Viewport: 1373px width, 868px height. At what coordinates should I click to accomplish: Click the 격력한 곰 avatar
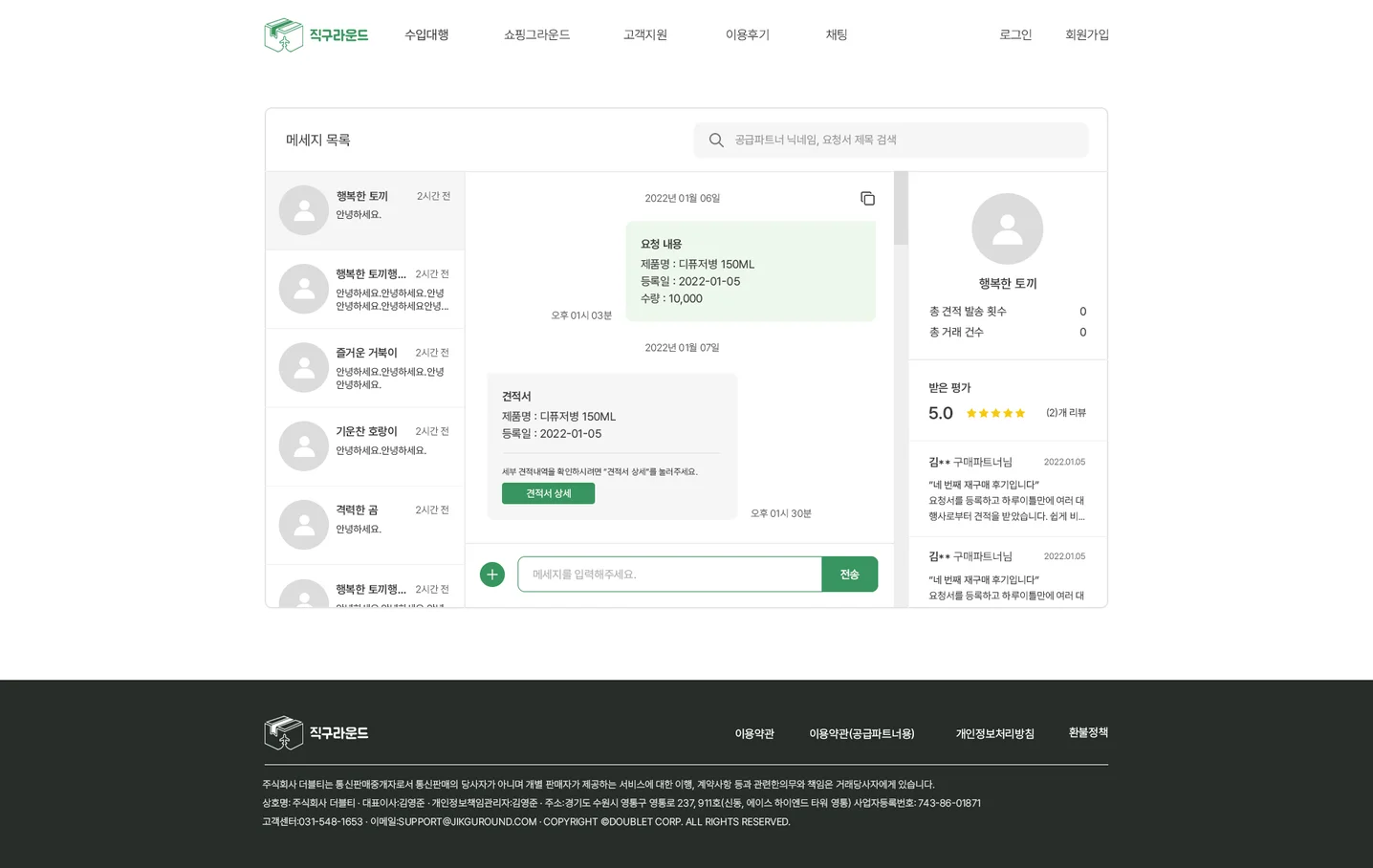pyautogui.click(x=304, y=525)
